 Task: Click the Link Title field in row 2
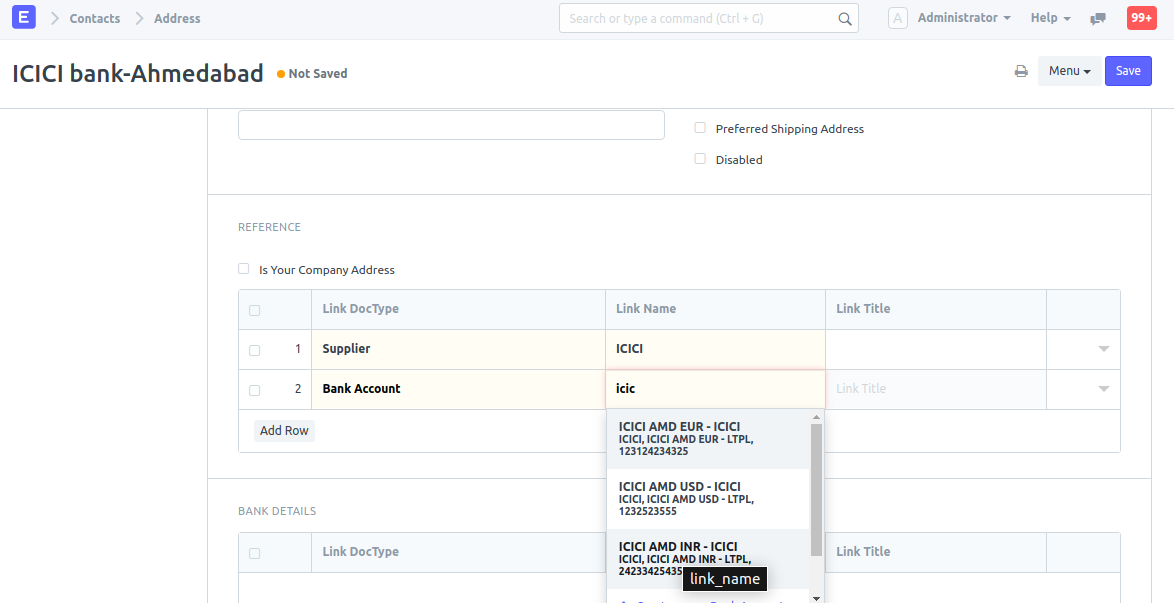tap(936, 389)
